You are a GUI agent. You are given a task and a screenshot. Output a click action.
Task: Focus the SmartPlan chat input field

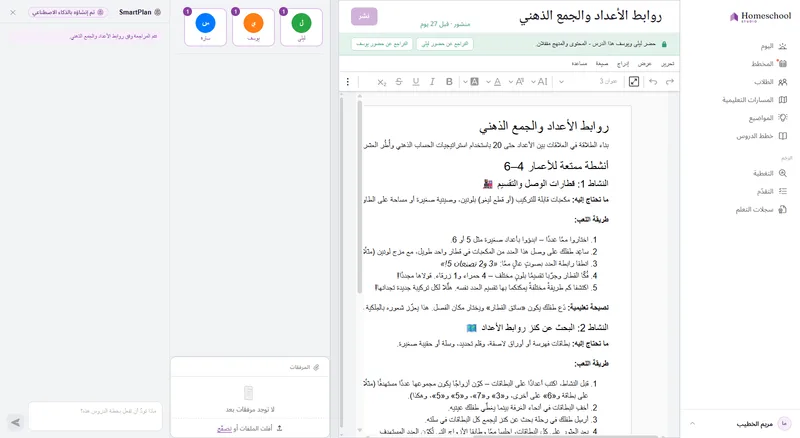(x=95, y=416)
